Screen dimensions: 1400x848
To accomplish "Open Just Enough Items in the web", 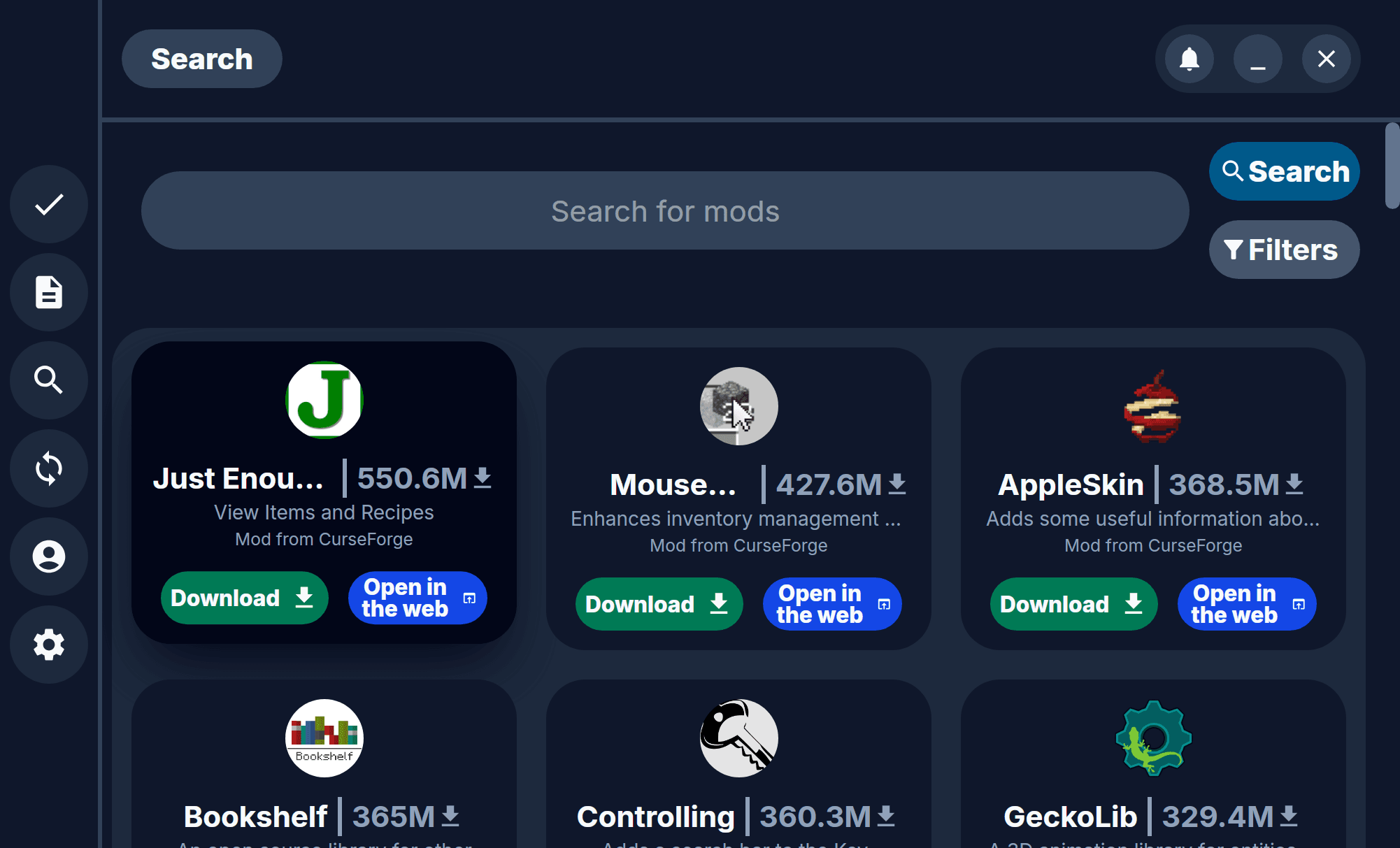I will tap(417, 598).
